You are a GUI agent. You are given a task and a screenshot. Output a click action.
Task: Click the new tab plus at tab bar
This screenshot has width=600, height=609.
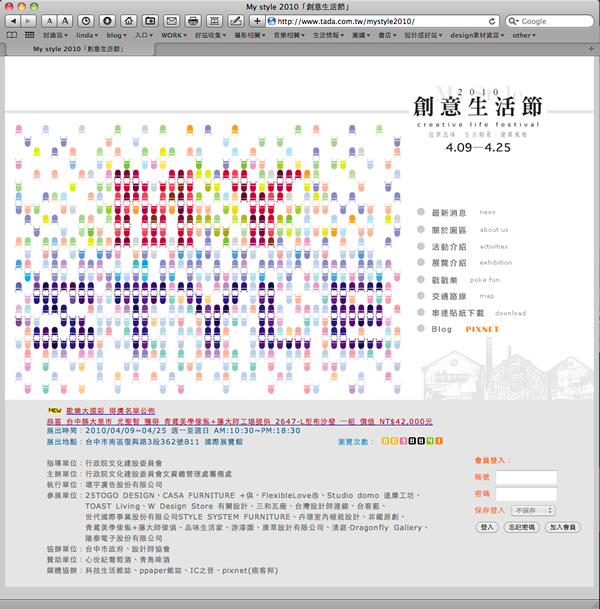(x=591, y=49)
